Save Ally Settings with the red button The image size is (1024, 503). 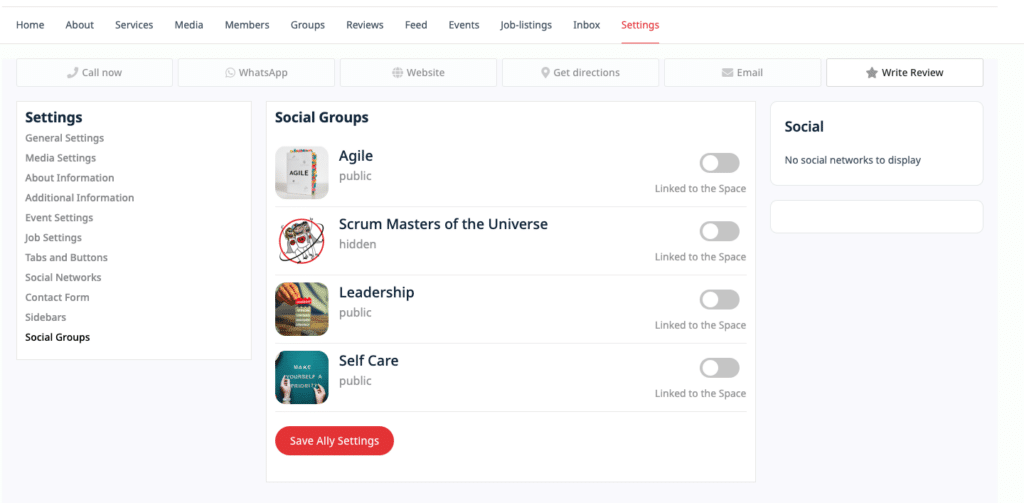pyautogui.click(x=334, y=441)
